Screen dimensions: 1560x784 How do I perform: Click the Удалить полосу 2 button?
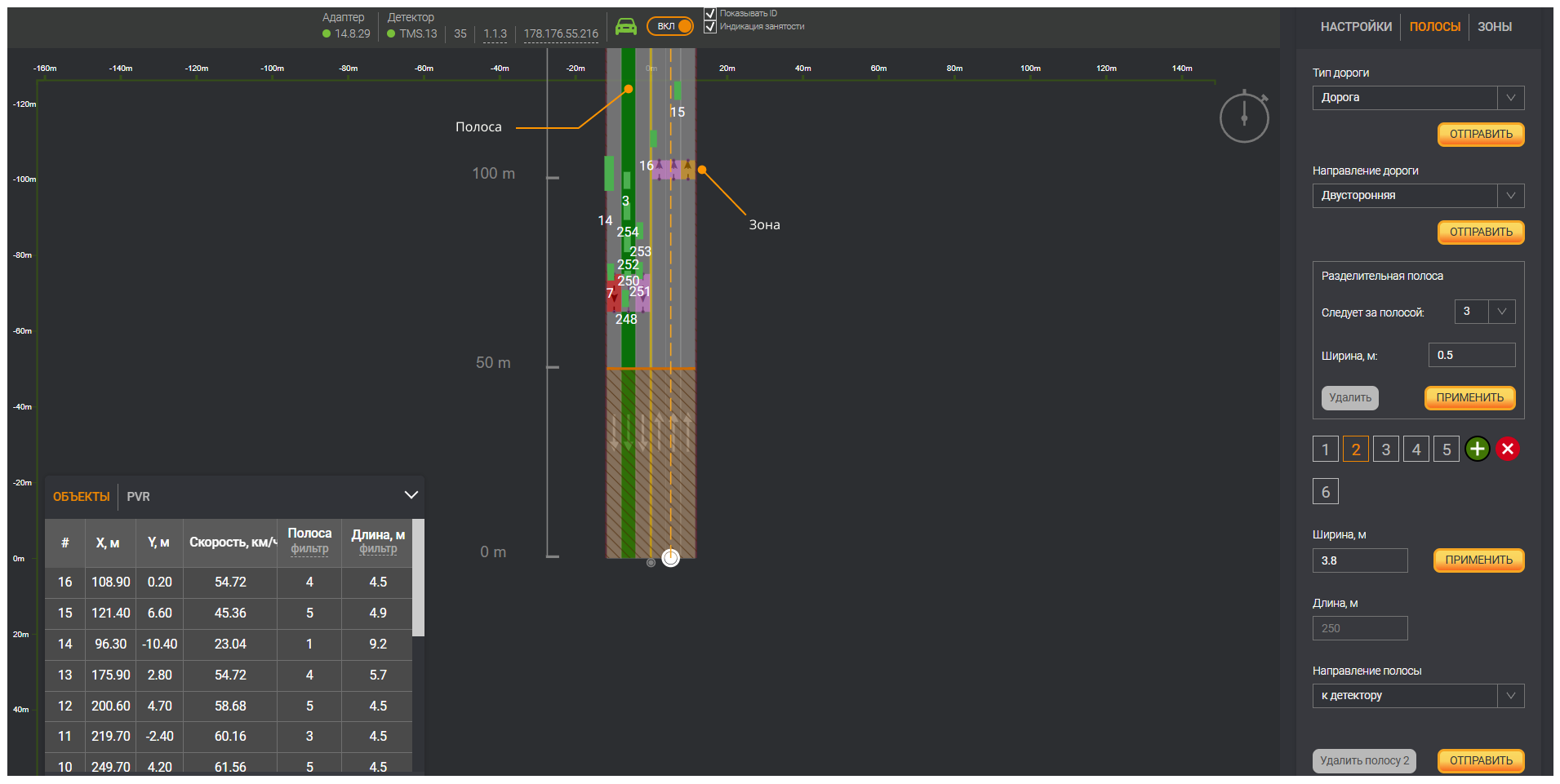tap(1364, 761)
